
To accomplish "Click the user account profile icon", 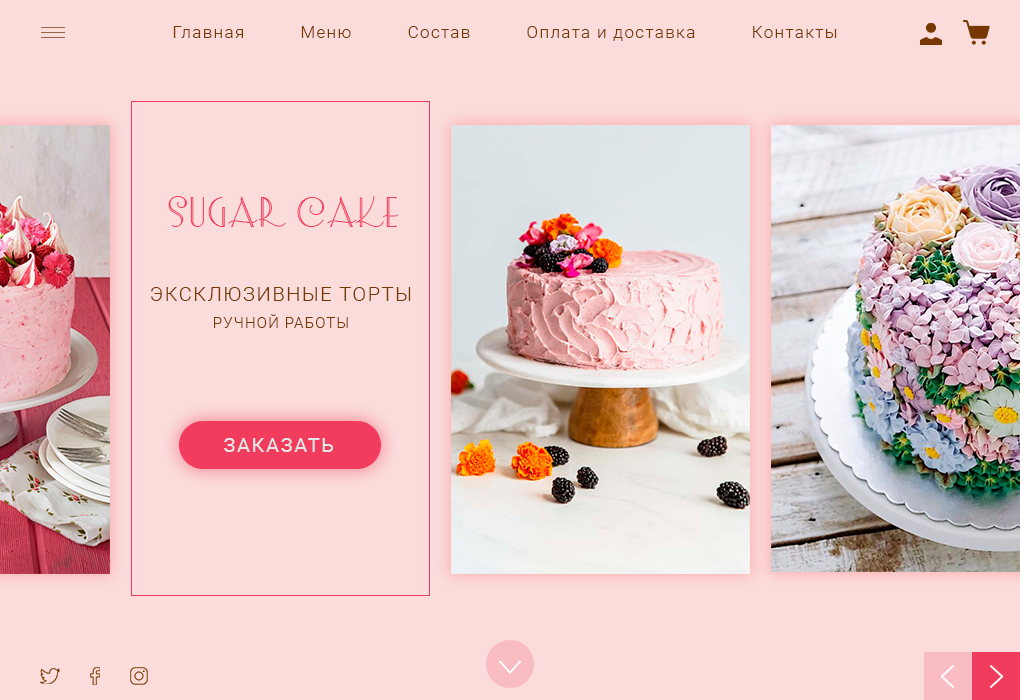I will point(931,34).
